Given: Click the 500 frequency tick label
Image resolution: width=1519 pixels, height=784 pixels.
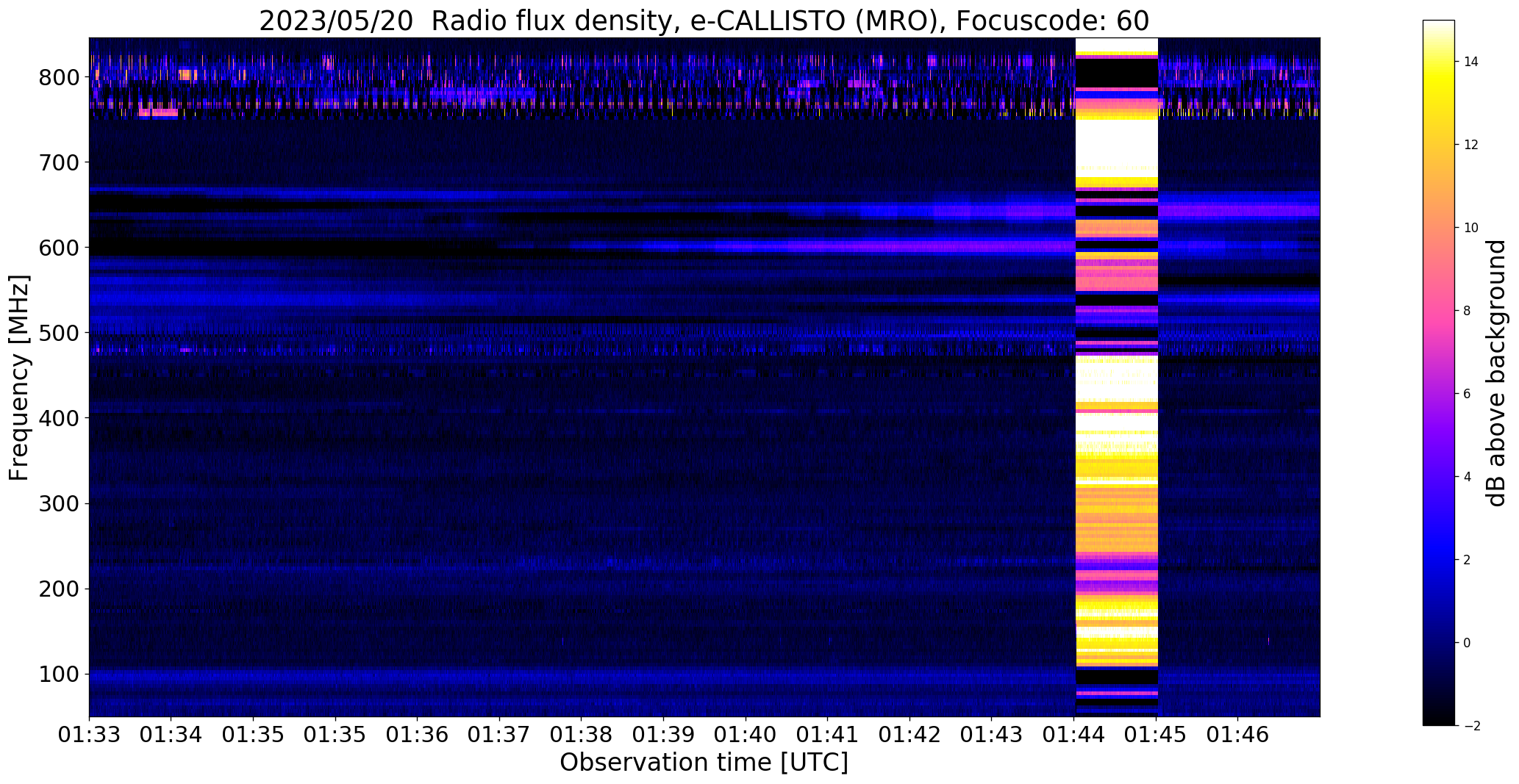Looking at the screenshot, I should point(59,332).
